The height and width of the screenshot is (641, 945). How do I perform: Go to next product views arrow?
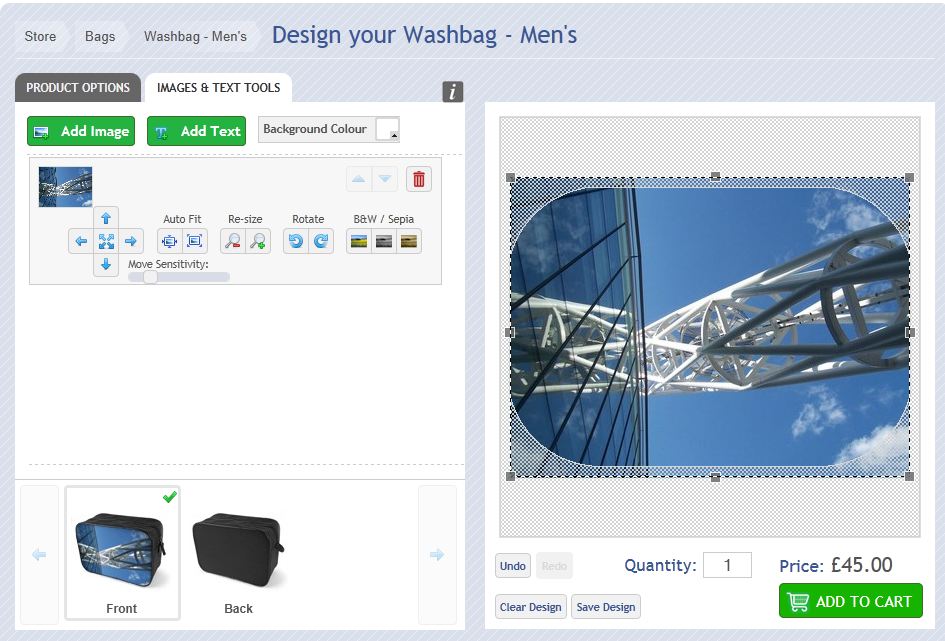[x=437, y=554]
